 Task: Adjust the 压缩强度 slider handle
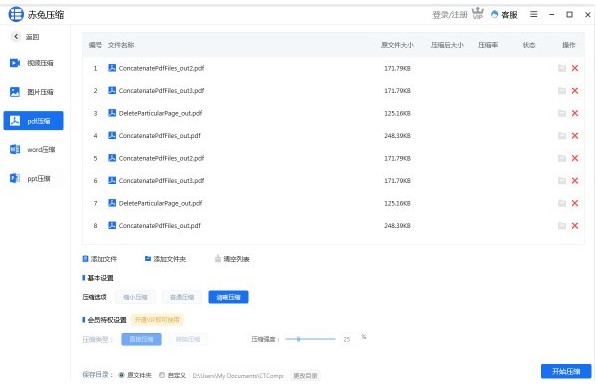point(298,339)
